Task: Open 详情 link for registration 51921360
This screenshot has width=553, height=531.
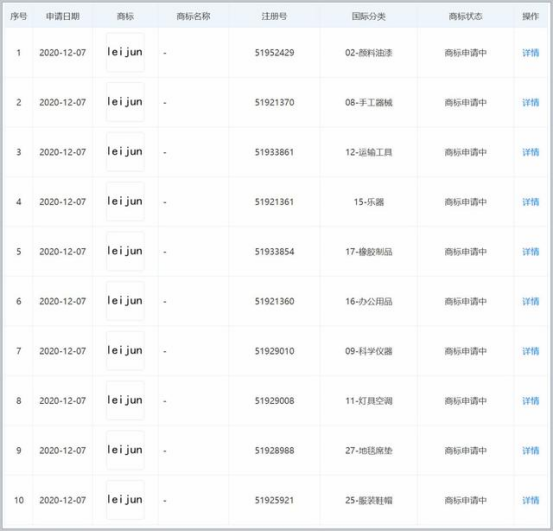Action: [530, 301]
